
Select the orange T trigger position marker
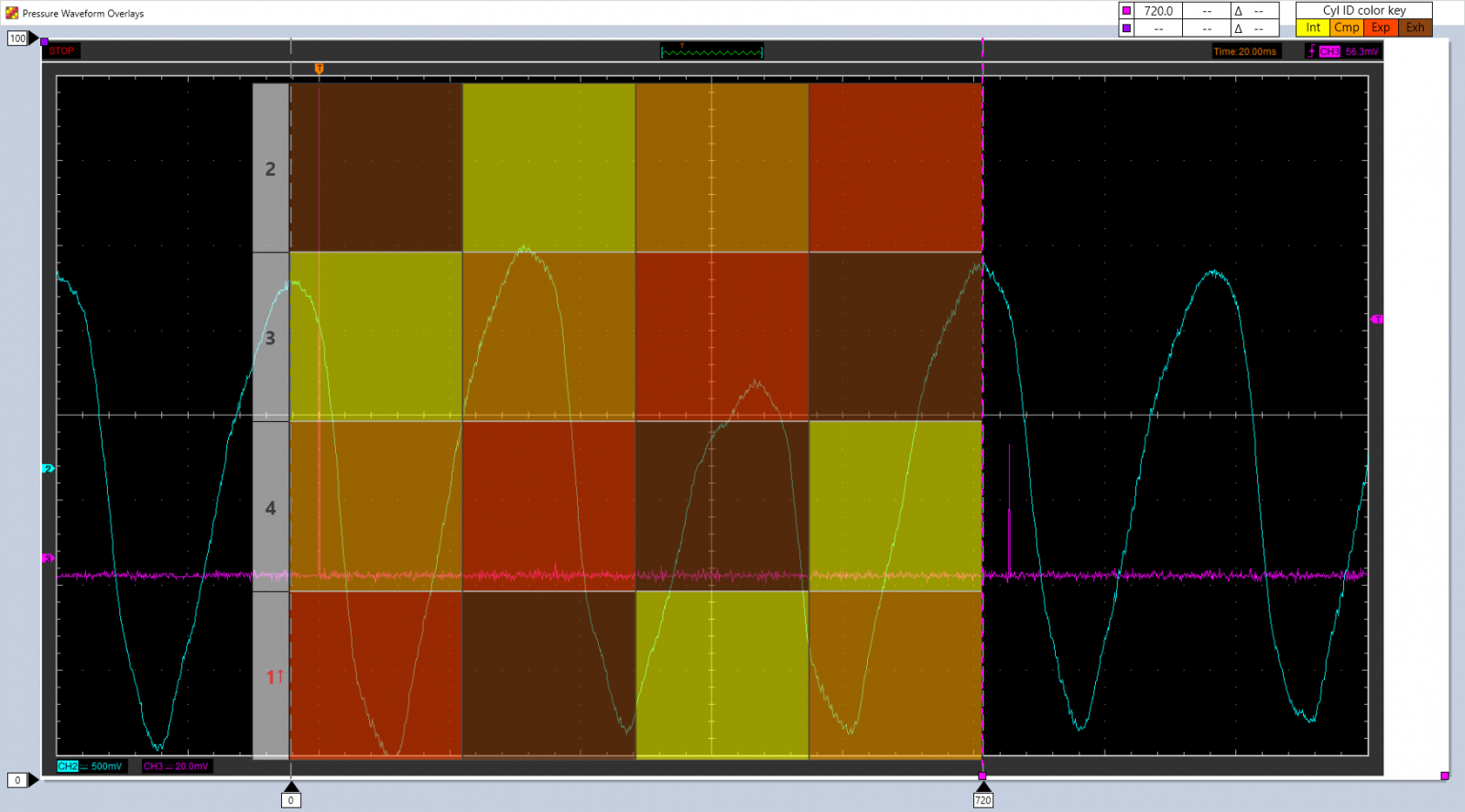click(x=319, y=69)
